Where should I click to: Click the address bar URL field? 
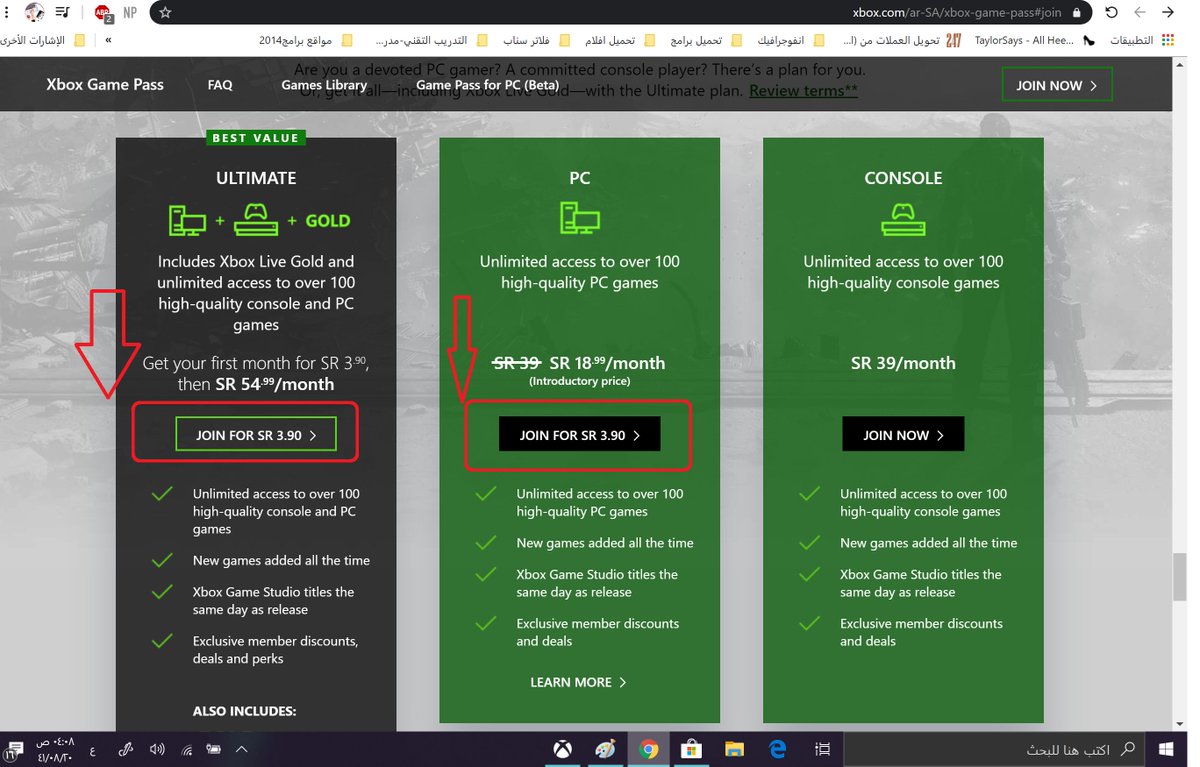click(620, 13)
